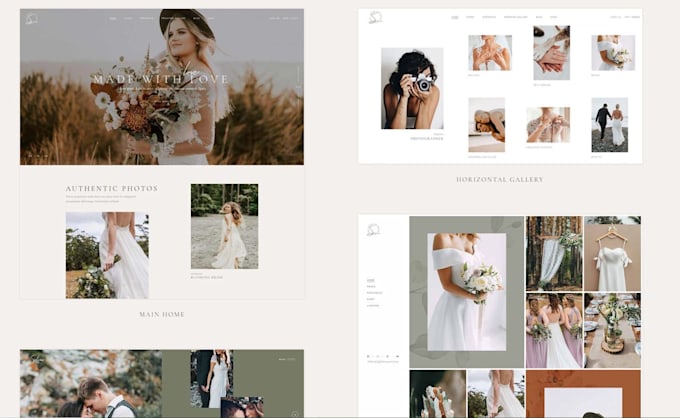
Task: Open the bride-with-bouquet photo in Horizontal Gallery
Action: [613, 53]
